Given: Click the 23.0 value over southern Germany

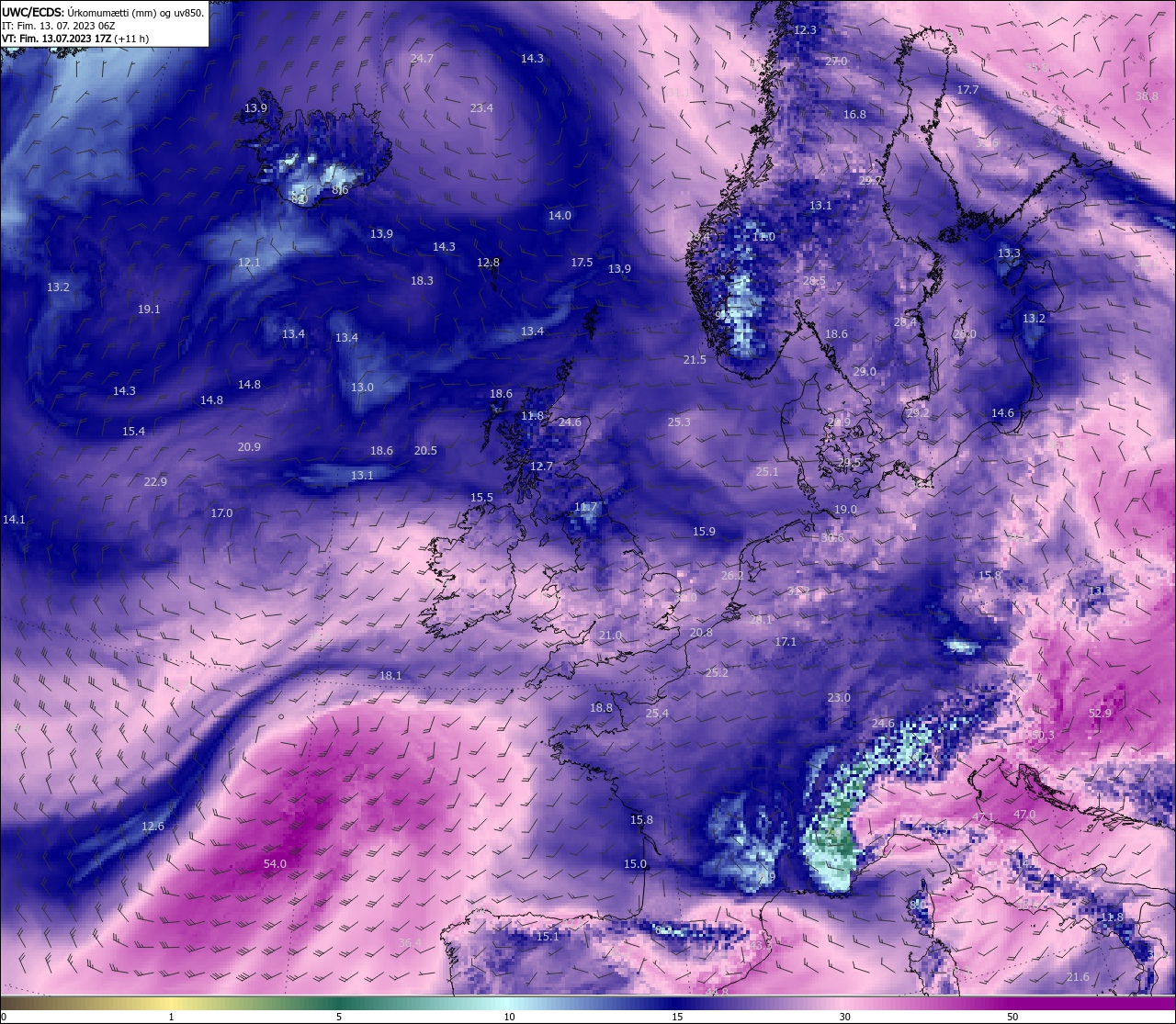Looking at the screenshot, I should point(839,698).
